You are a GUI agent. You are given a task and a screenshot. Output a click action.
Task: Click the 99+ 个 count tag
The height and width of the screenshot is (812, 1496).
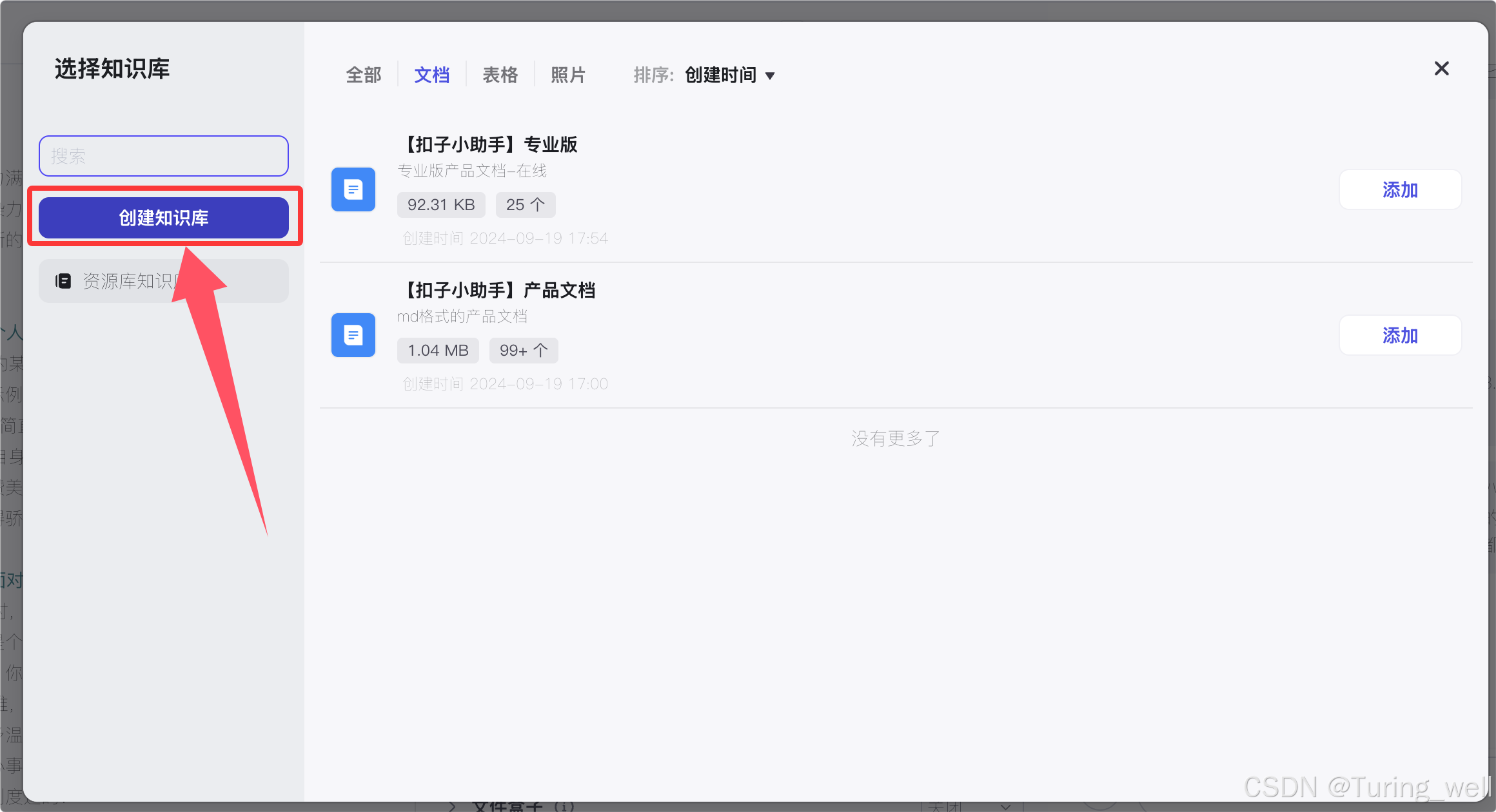pos(524,351)
